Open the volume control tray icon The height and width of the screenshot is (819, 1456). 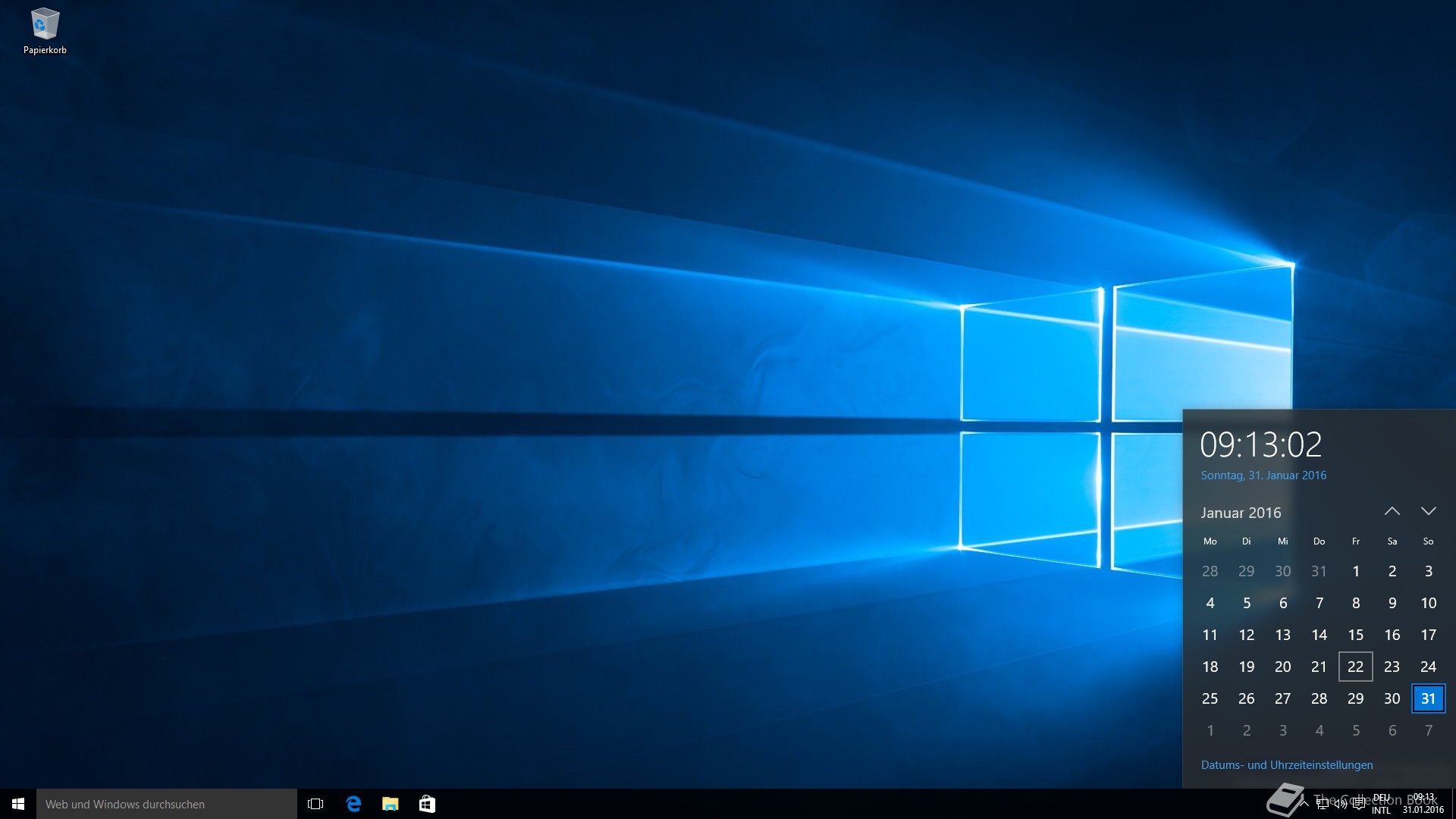click(x=1341, y=804)
